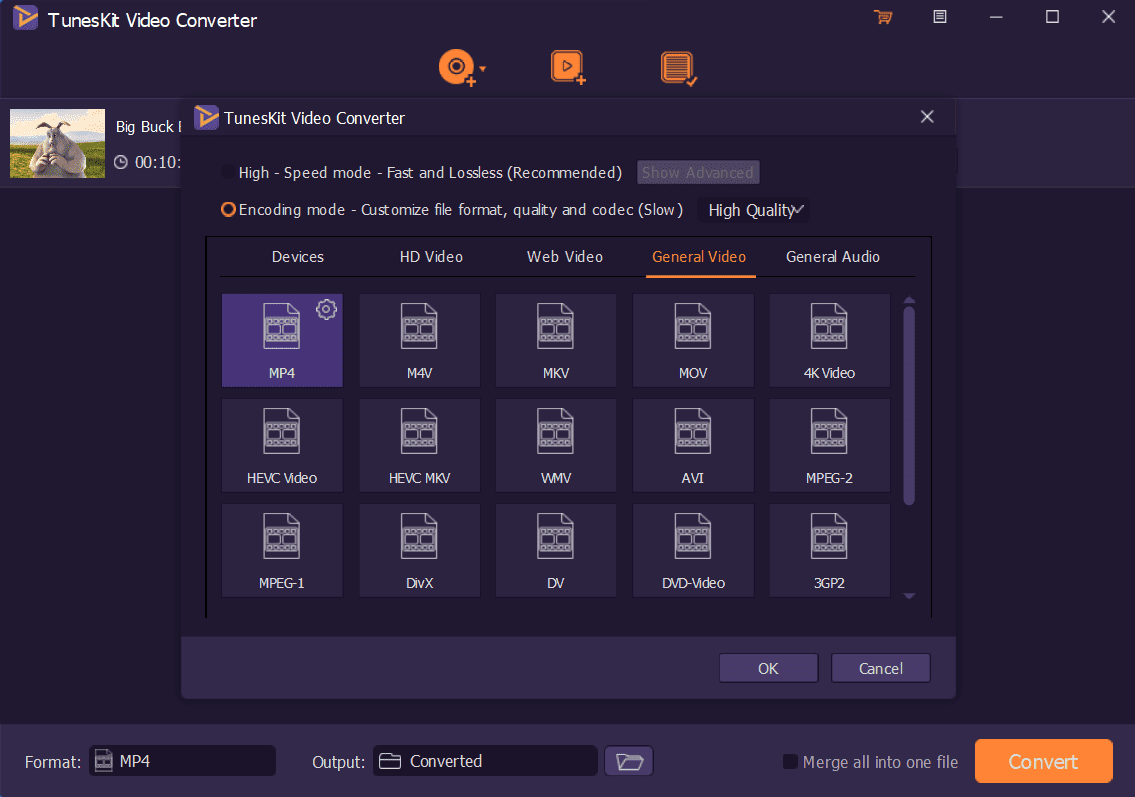The image size is (1135, 797).
Task: Minimize the main TunesKit window
Action: tap(996, 17)
